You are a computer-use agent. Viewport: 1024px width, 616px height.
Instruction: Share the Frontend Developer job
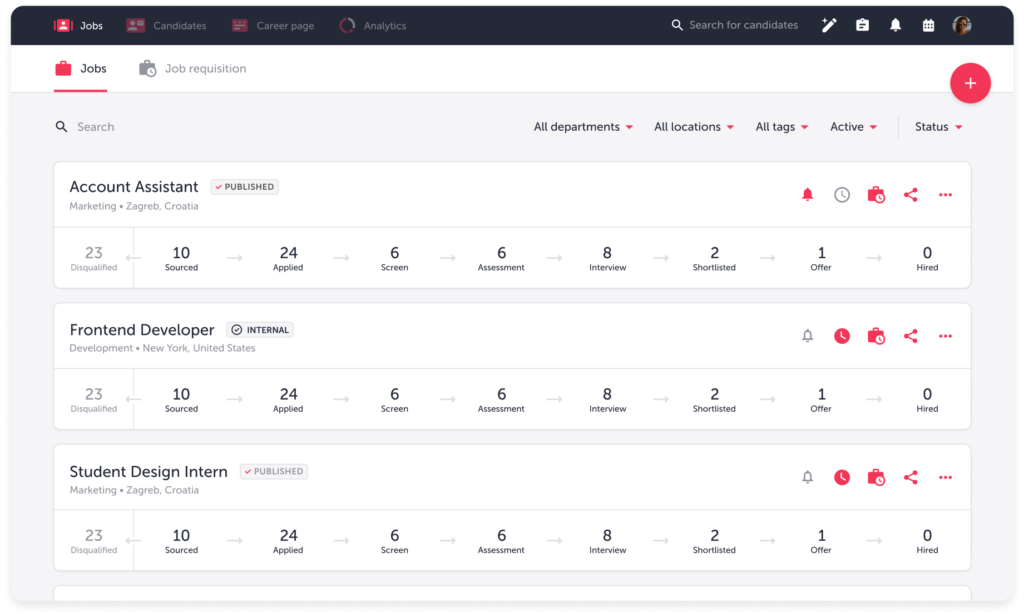(910, 336)
